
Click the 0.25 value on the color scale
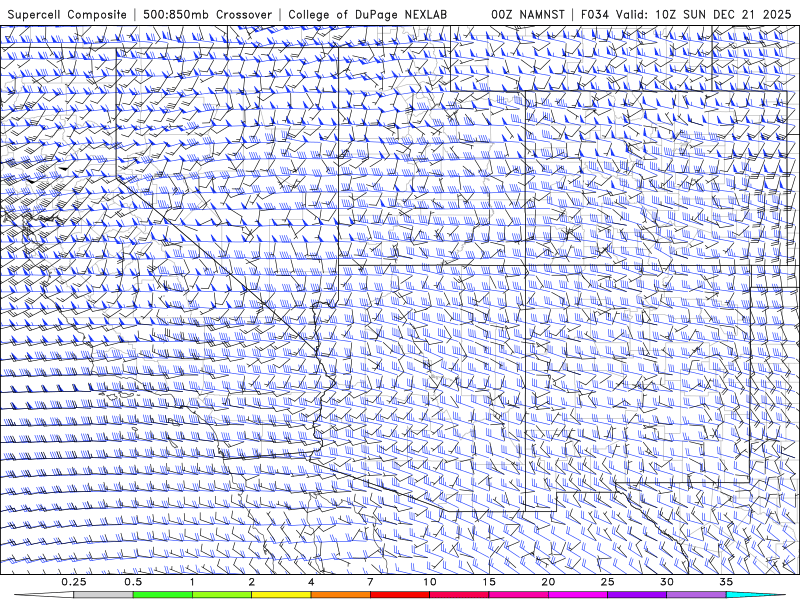pos(74,582)
